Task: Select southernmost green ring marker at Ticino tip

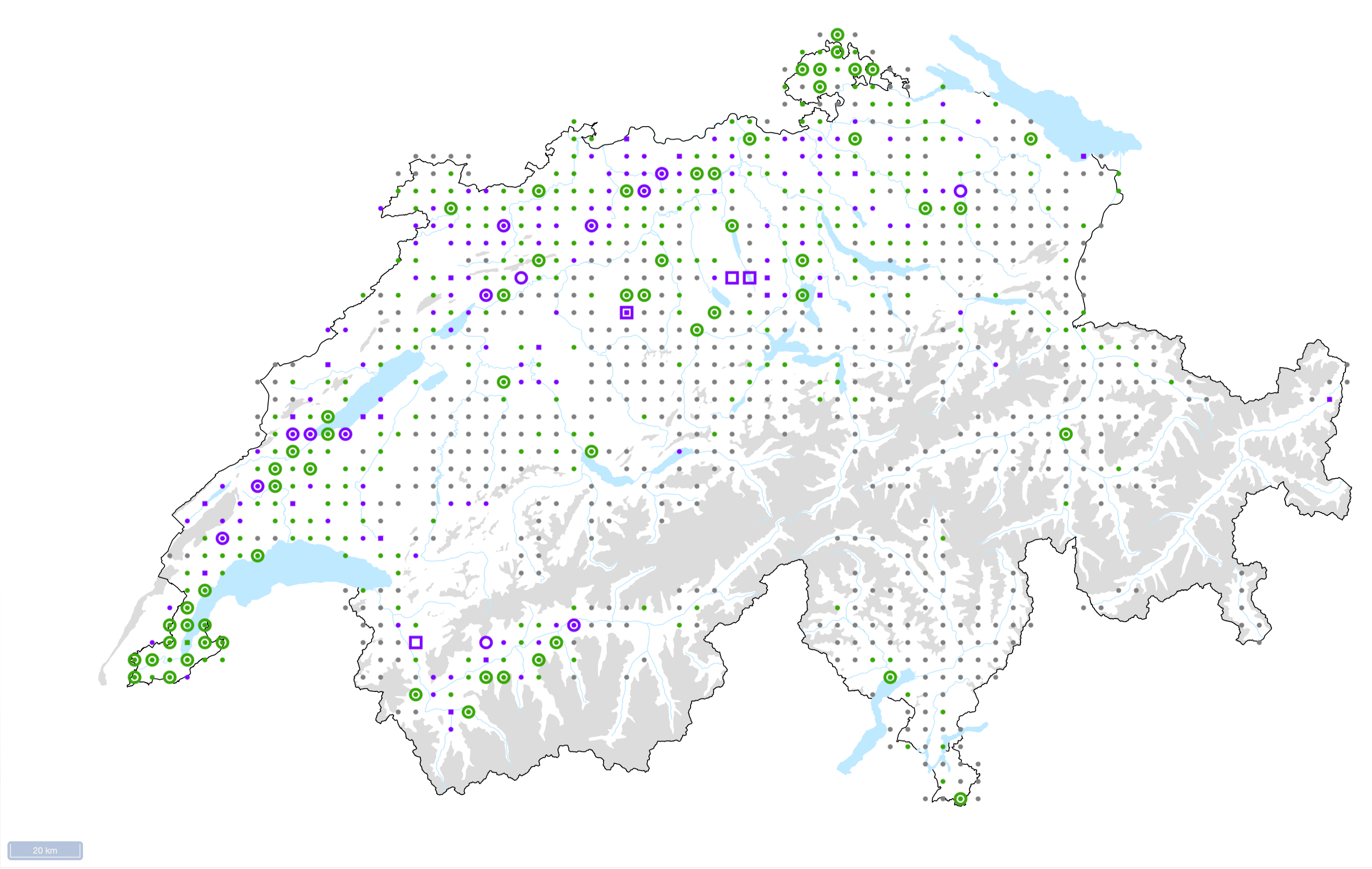Action: pyautogui.click(x=960, y=799)
